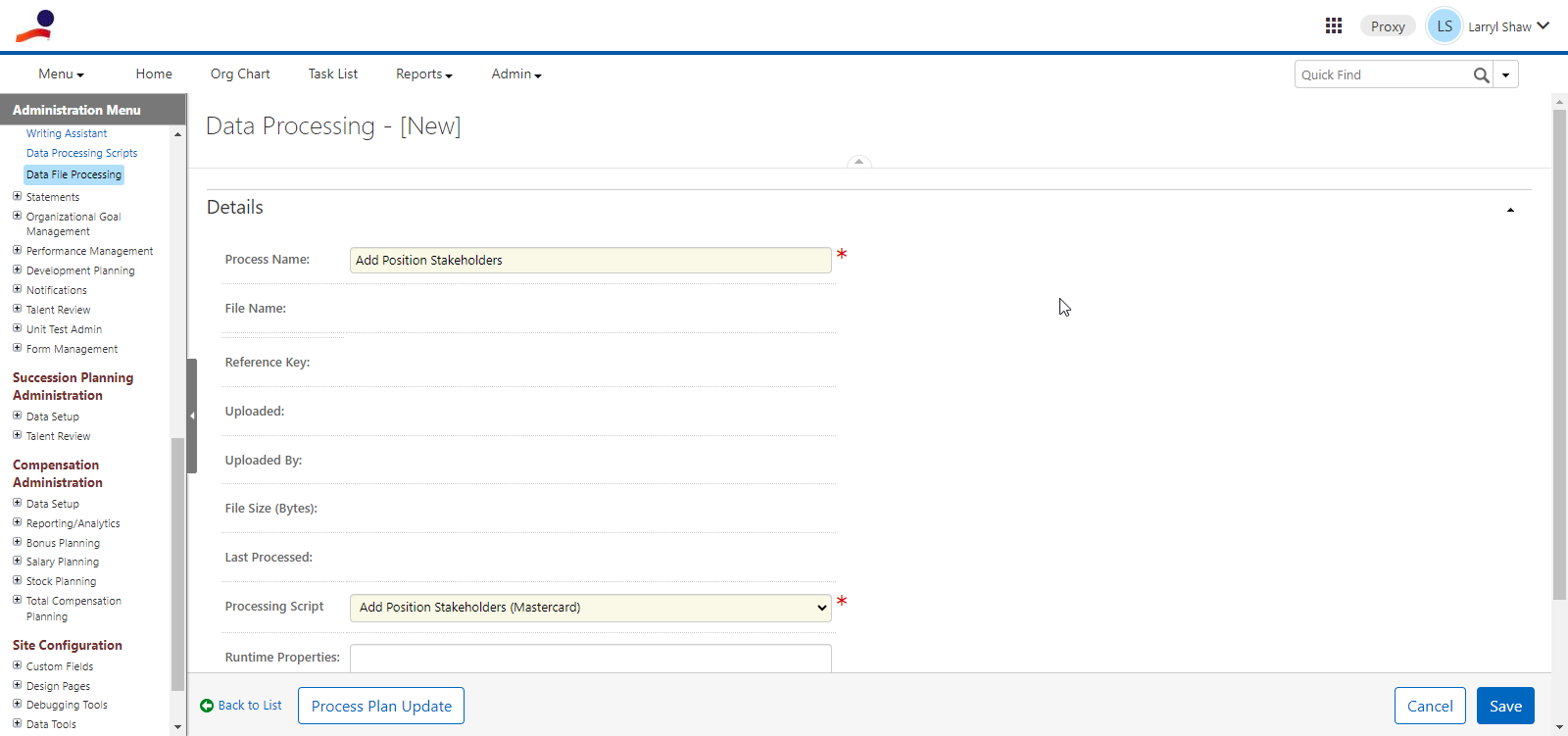The width and height of the screenshot is (1568, 736).
Task: Click Back to List link
Action: click(241, 706)
